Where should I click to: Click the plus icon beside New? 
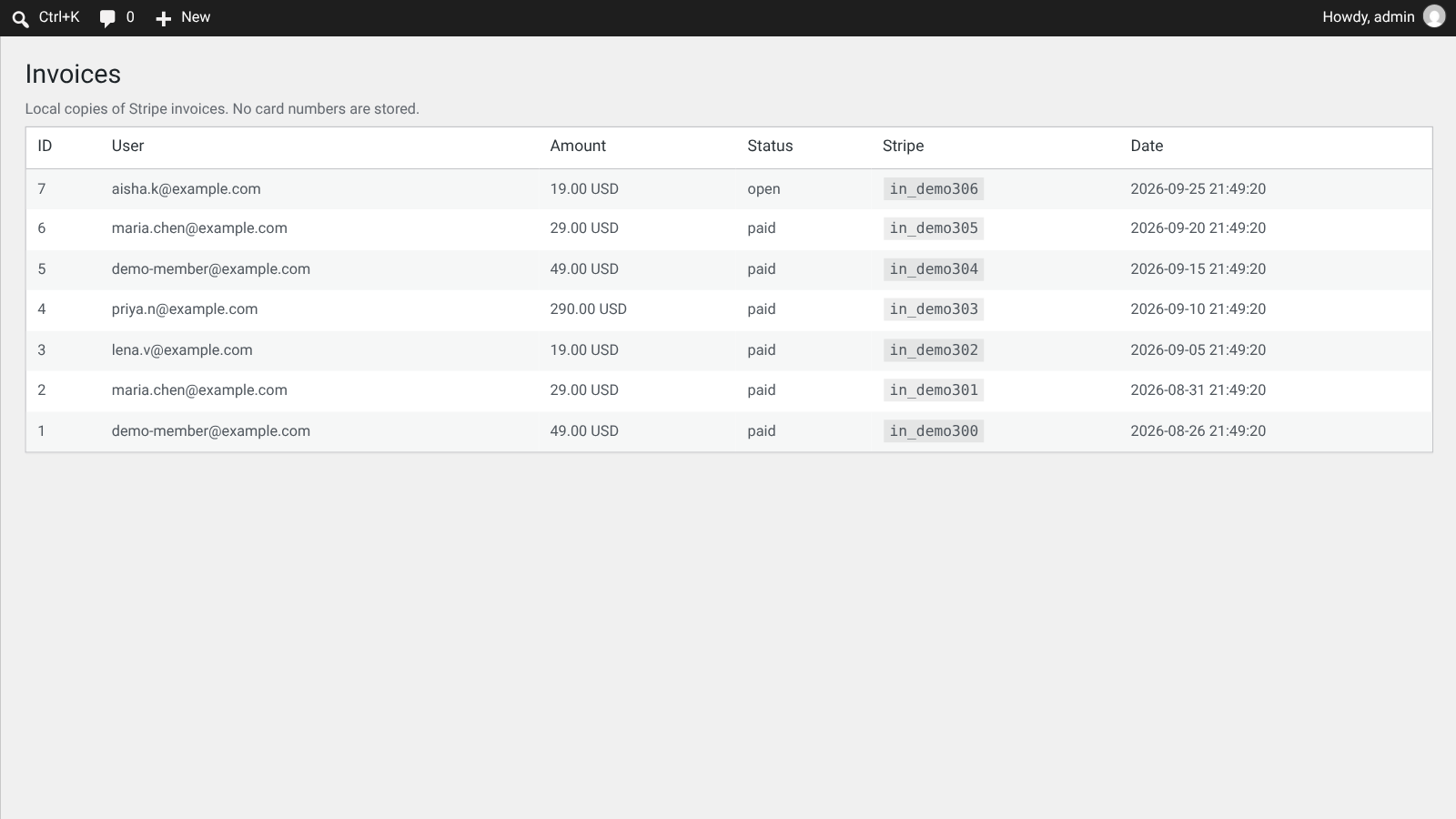point(164,18)
